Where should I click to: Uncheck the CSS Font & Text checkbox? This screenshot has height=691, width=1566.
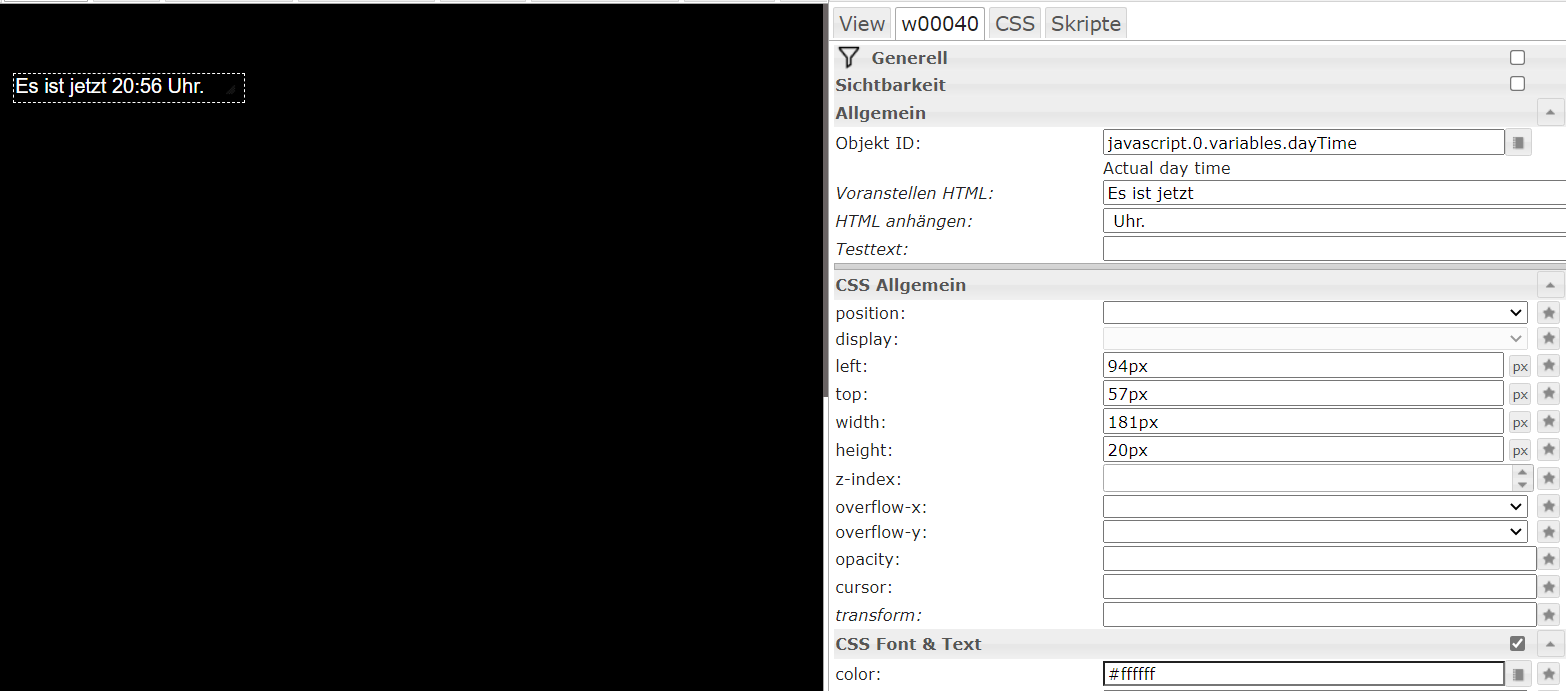pyautogui.click(x=1517, y=644)
